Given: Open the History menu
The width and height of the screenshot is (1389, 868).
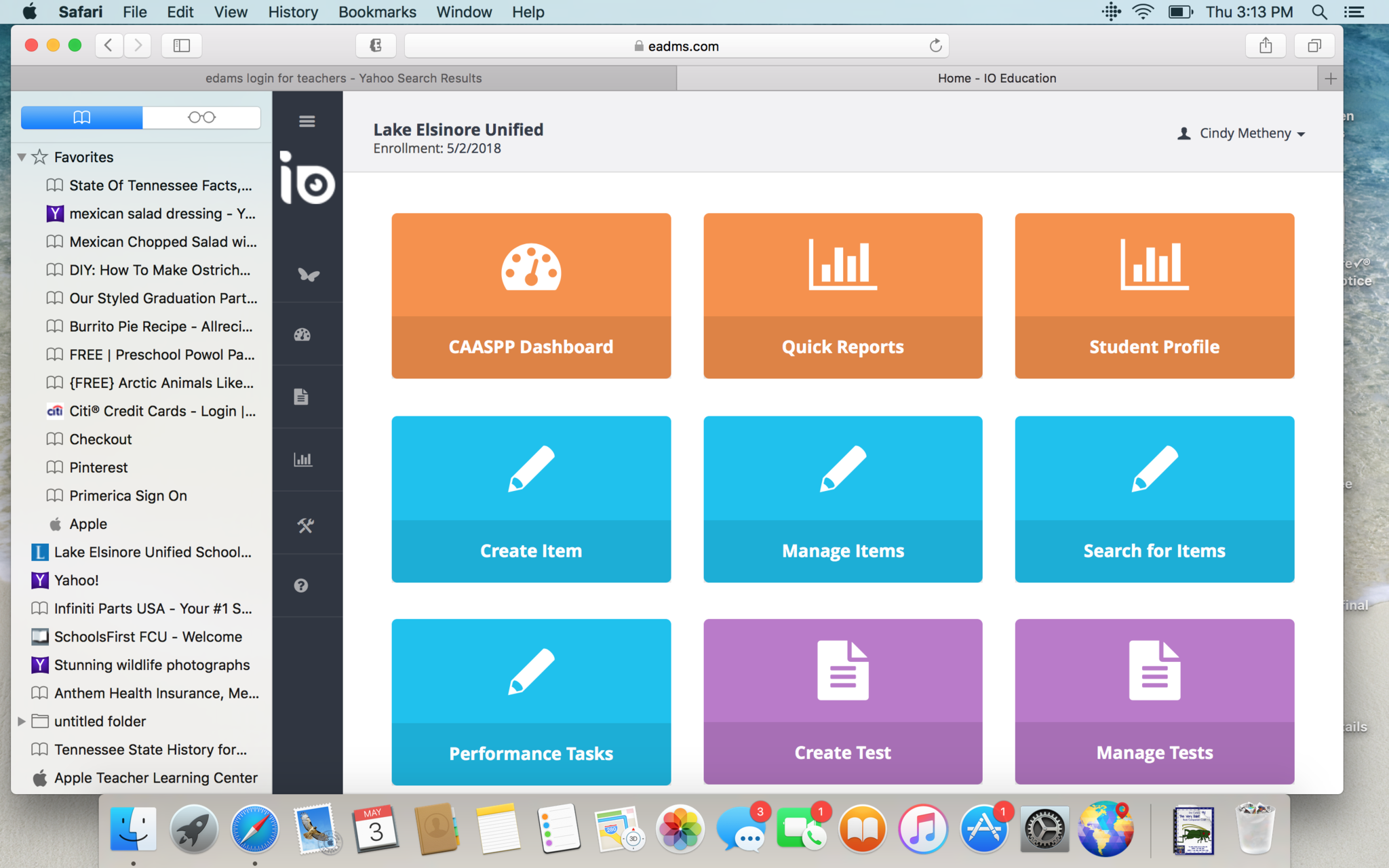Looking at the screenshot, I should [292, 12].
